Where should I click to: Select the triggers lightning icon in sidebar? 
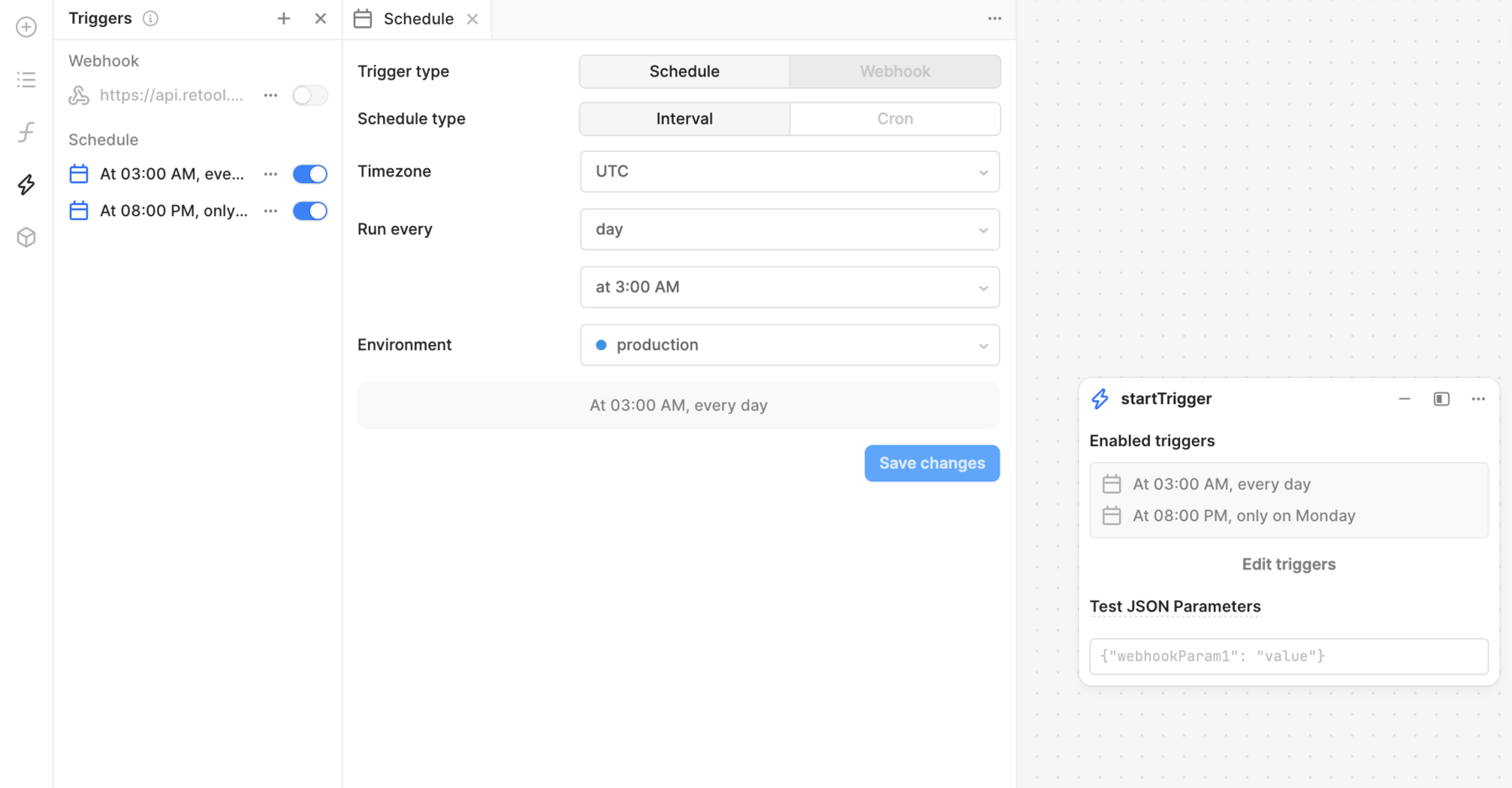click(x=26, y=185)
